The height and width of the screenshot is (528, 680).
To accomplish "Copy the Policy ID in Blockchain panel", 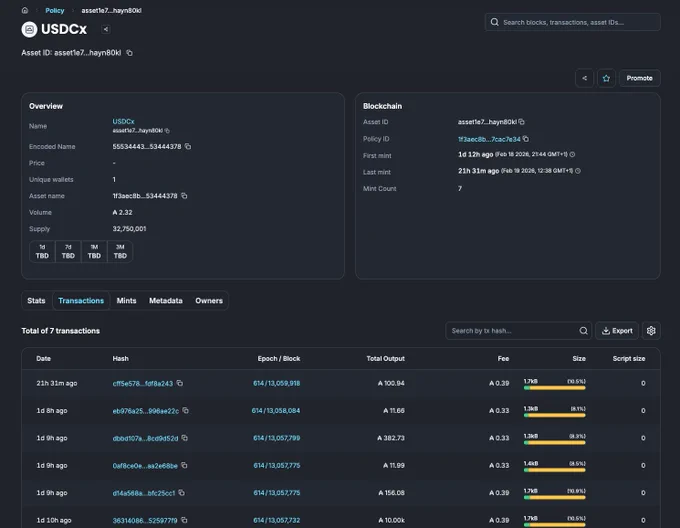I will [x=526, y=139].
